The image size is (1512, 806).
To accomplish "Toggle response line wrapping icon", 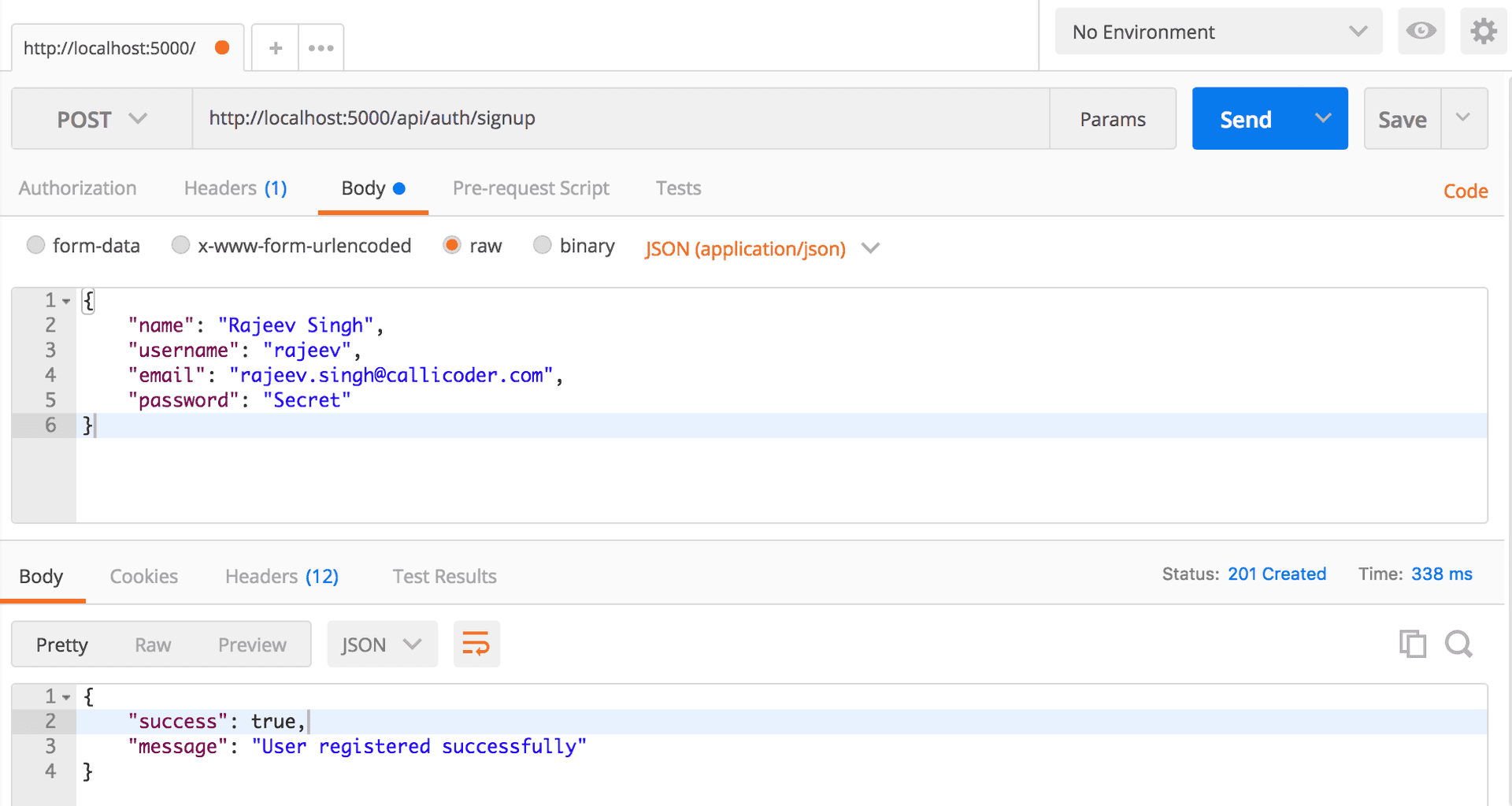I will pos(476,644).
